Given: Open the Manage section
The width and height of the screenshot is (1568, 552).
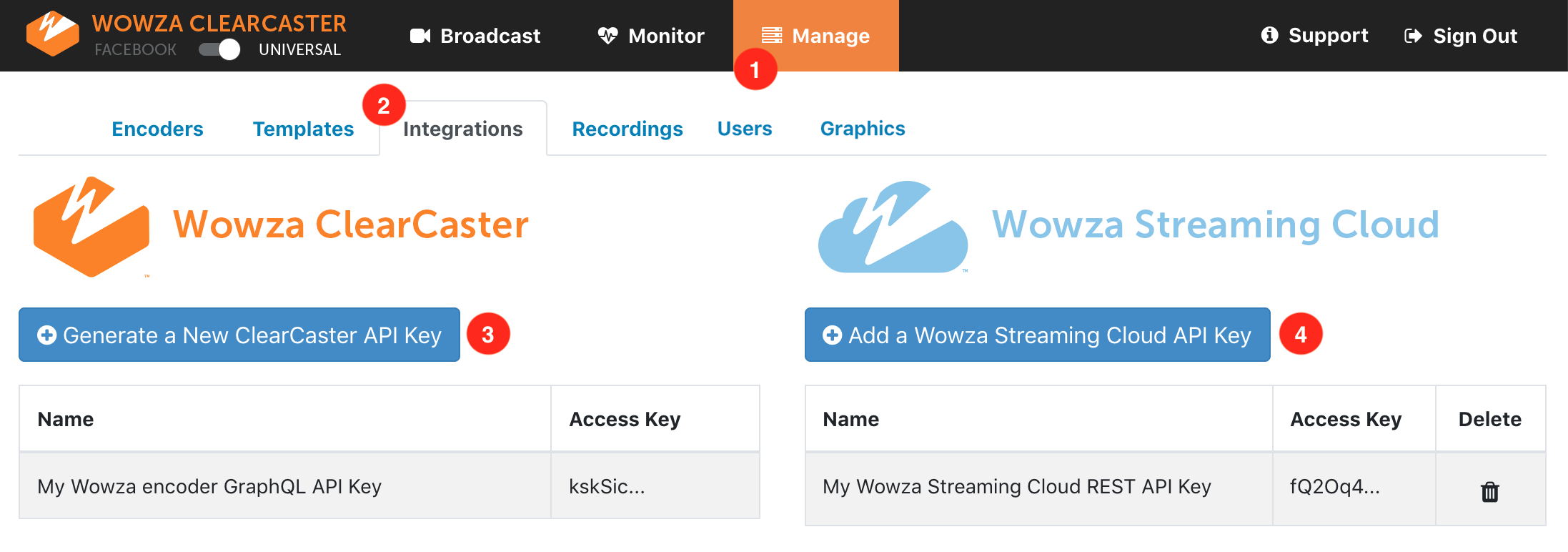Looking at the screenshot, I should click(816, 36).
